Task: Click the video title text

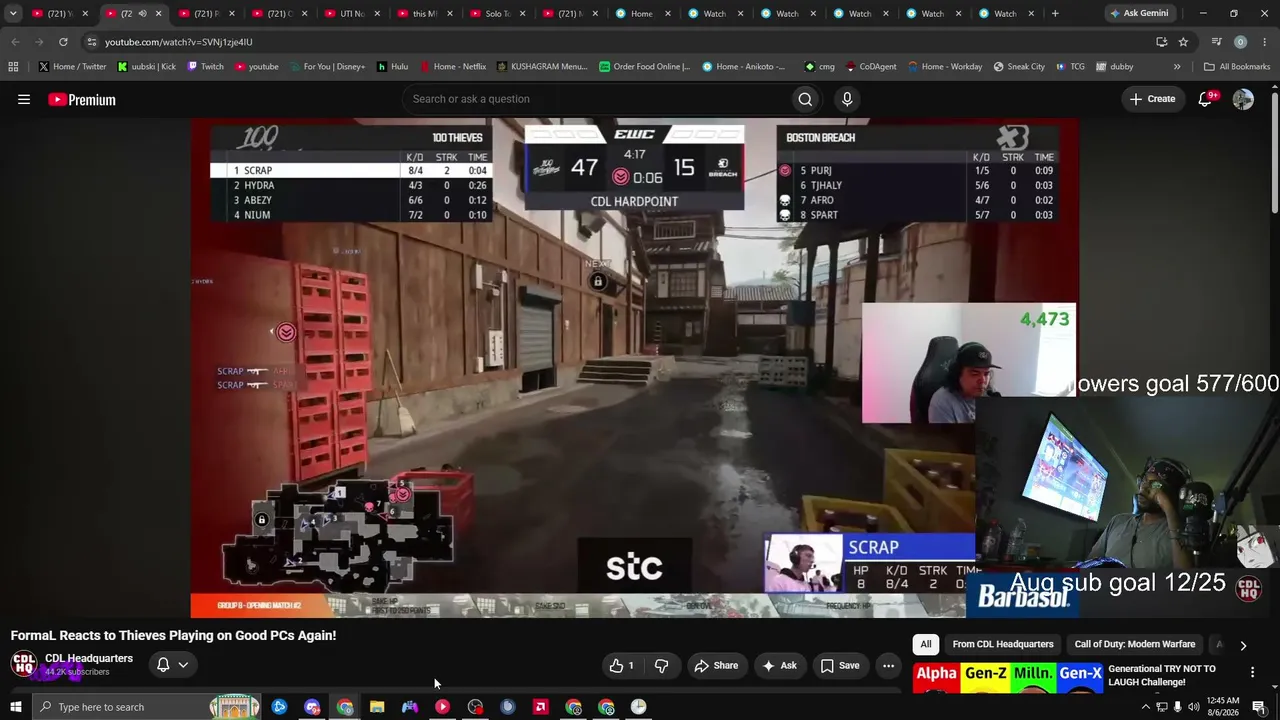Action: click(173, 635)
